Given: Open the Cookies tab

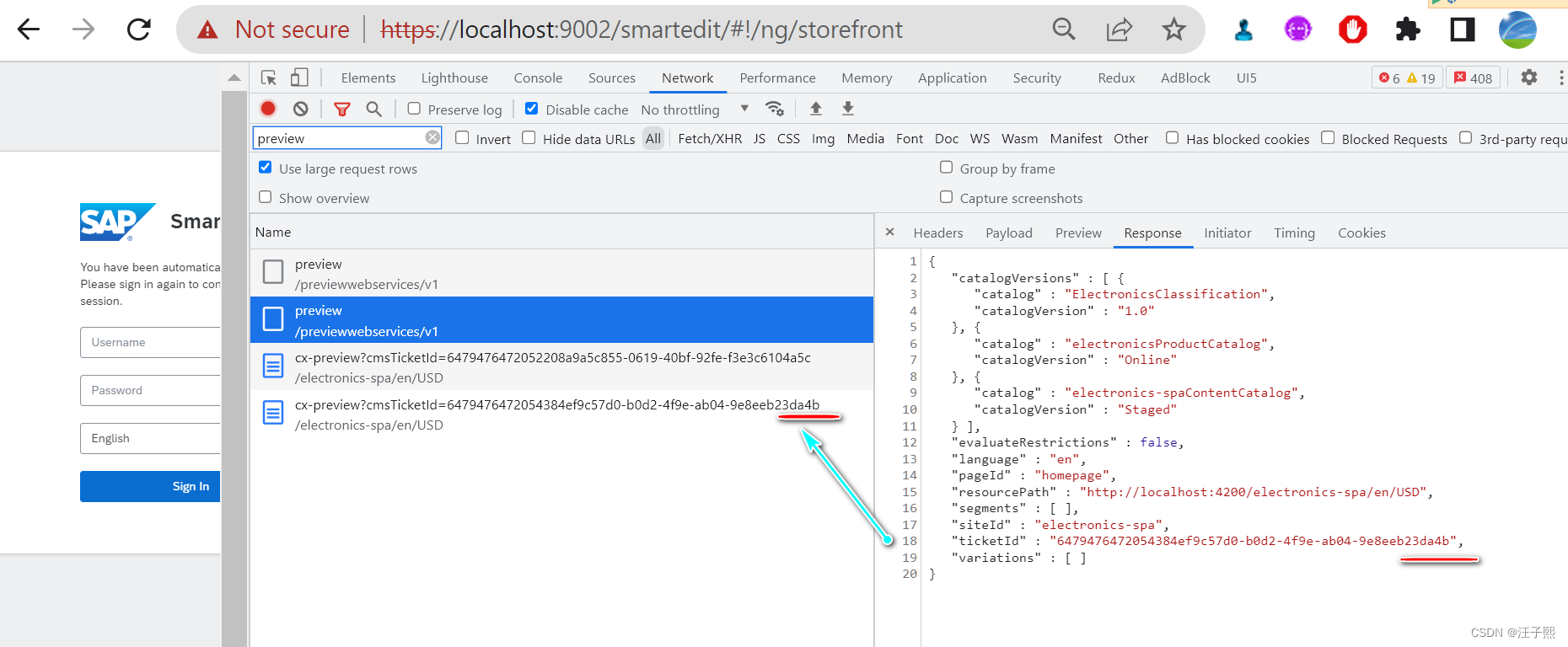Looking at the screenshot, I should pos(1361,233).
